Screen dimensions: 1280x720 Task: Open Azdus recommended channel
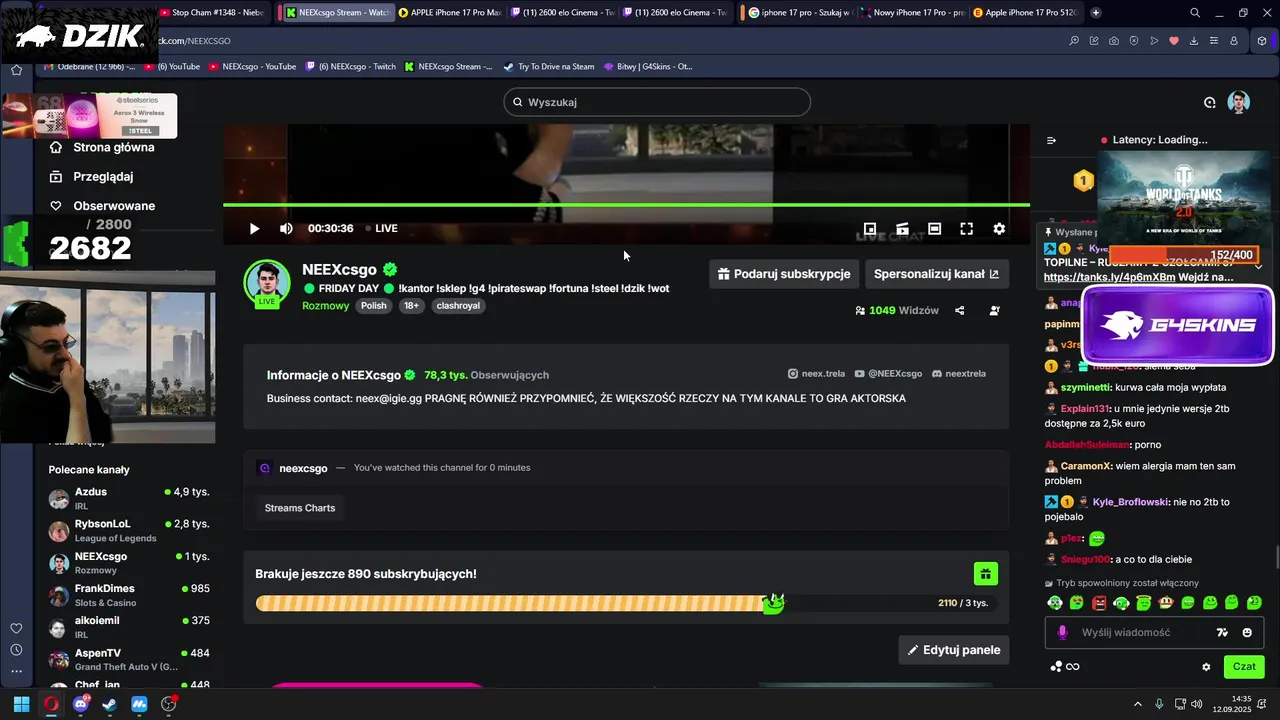pyautogui.click(x=128, y=498)
